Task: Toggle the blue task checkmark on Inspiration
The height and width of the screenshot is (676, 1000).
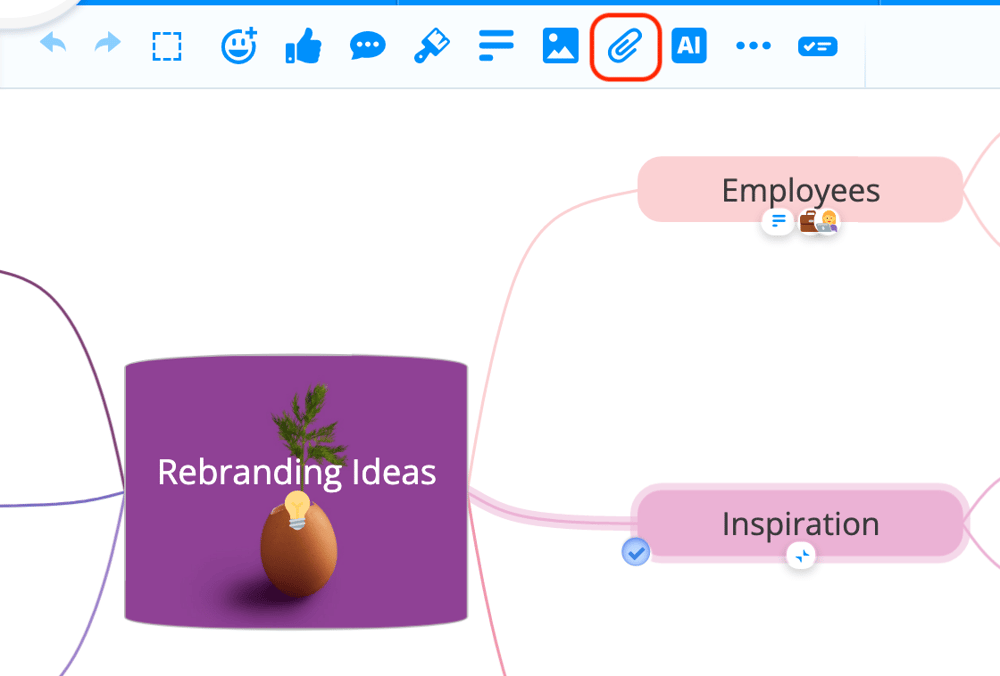Action: point(636,551)
